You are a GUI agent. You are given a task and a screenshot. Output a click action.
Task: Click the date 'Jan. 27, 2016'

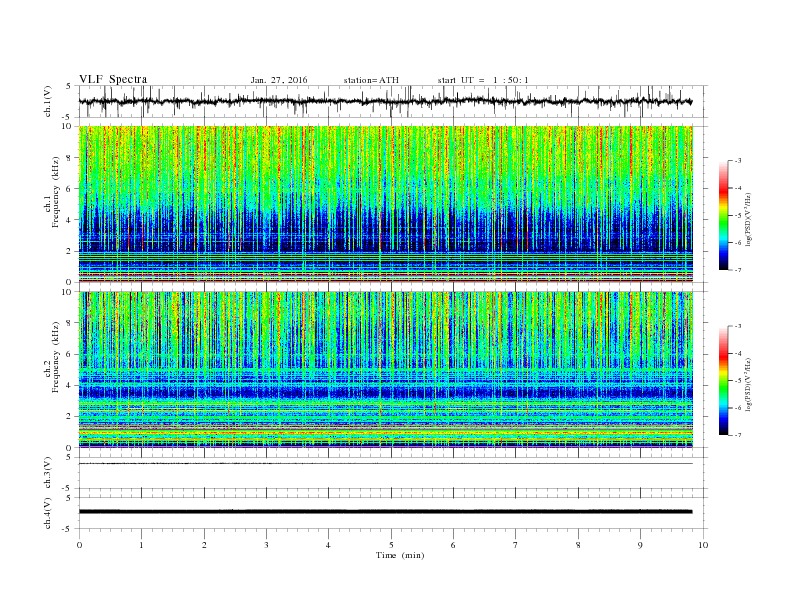click(279, 80)
